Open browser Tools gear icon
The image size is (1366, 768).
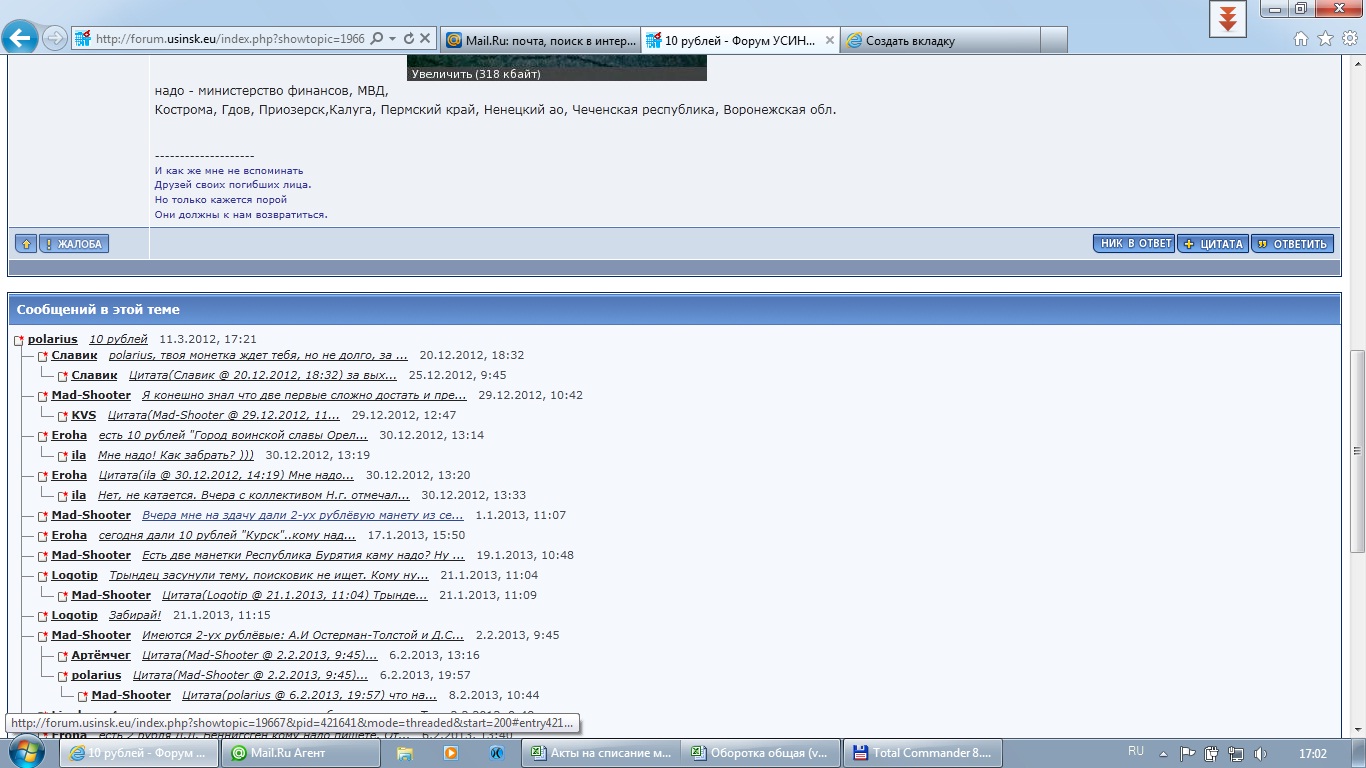point(1349,39)
